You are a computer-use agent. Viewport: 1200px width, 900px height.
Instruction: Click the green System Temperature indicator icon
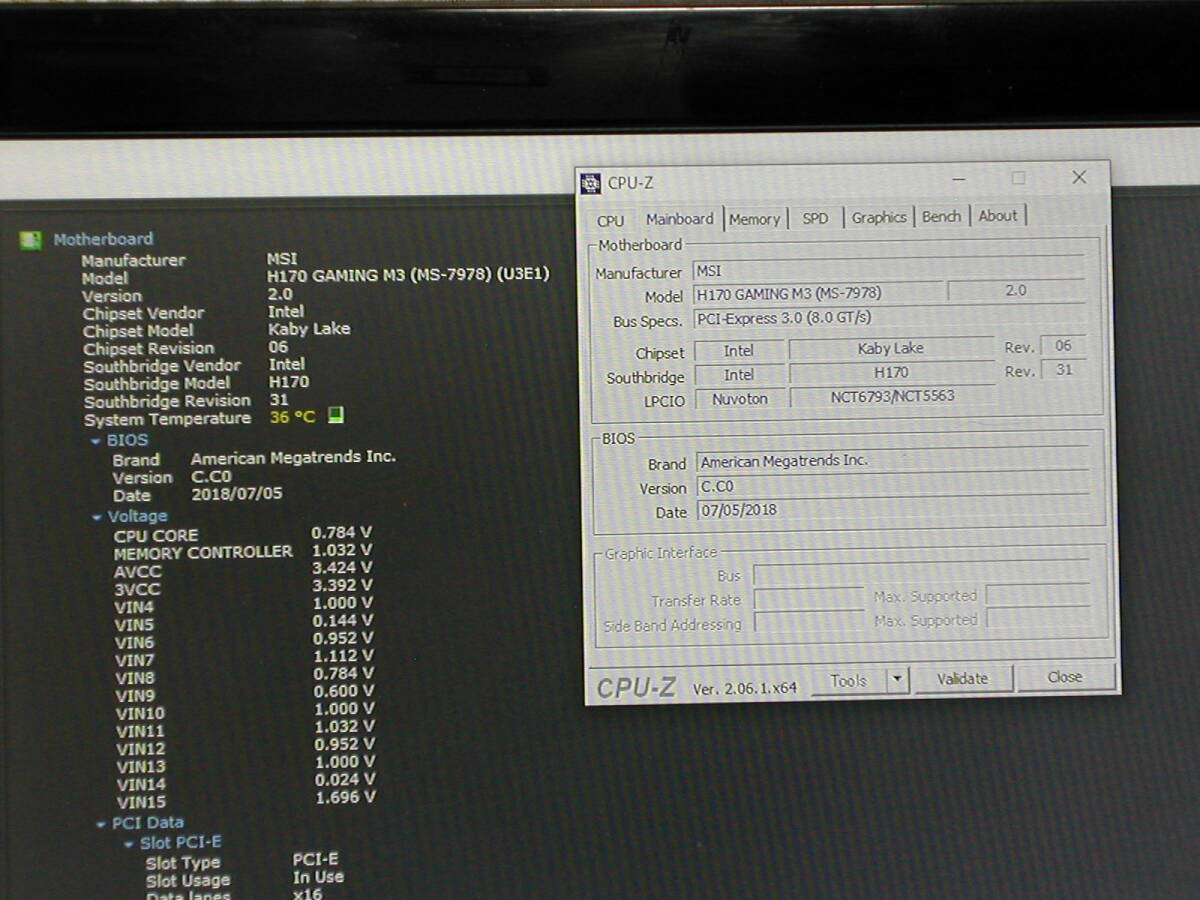tap(336, 415)
